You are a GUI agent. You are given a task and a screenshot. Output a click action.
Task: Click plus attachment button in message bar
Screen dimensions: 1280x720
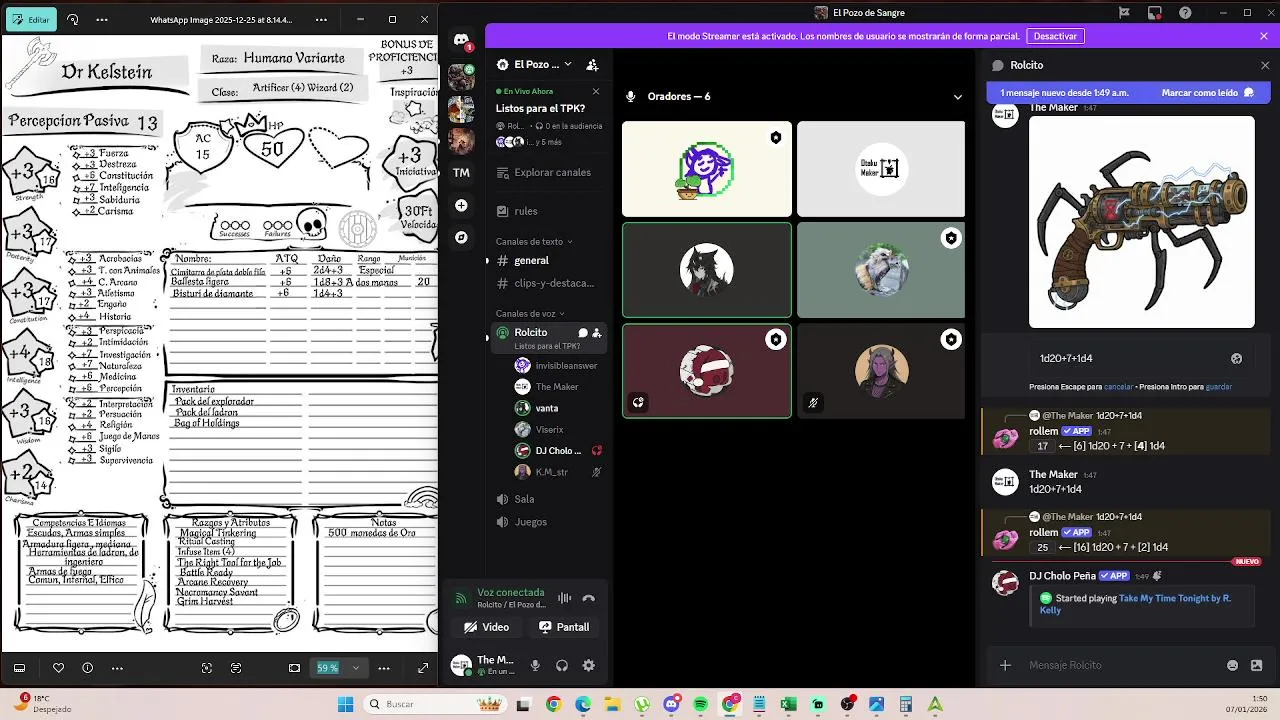[1005, 665]
